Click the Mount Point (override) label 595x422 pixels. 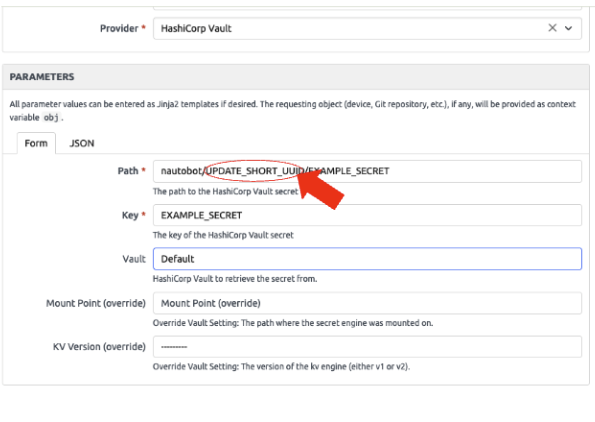[x=96, y=303]
